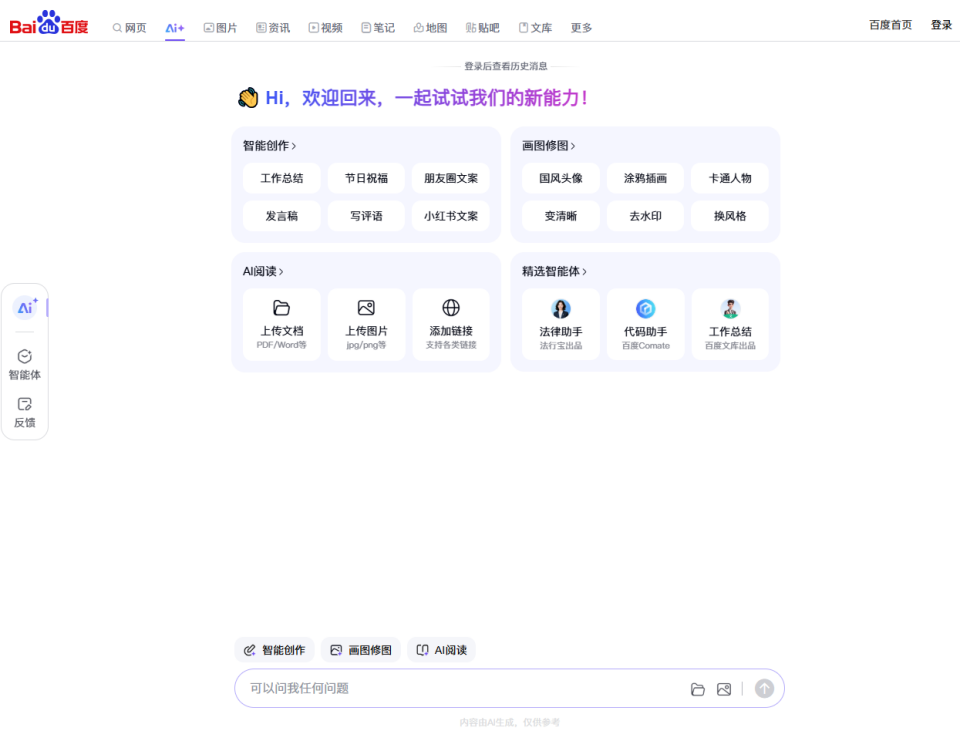Viewport: 960px width, 731px height.
Task: Choose the 工作总结 prompt in 智能创作
Action: [x=282, y=178]
